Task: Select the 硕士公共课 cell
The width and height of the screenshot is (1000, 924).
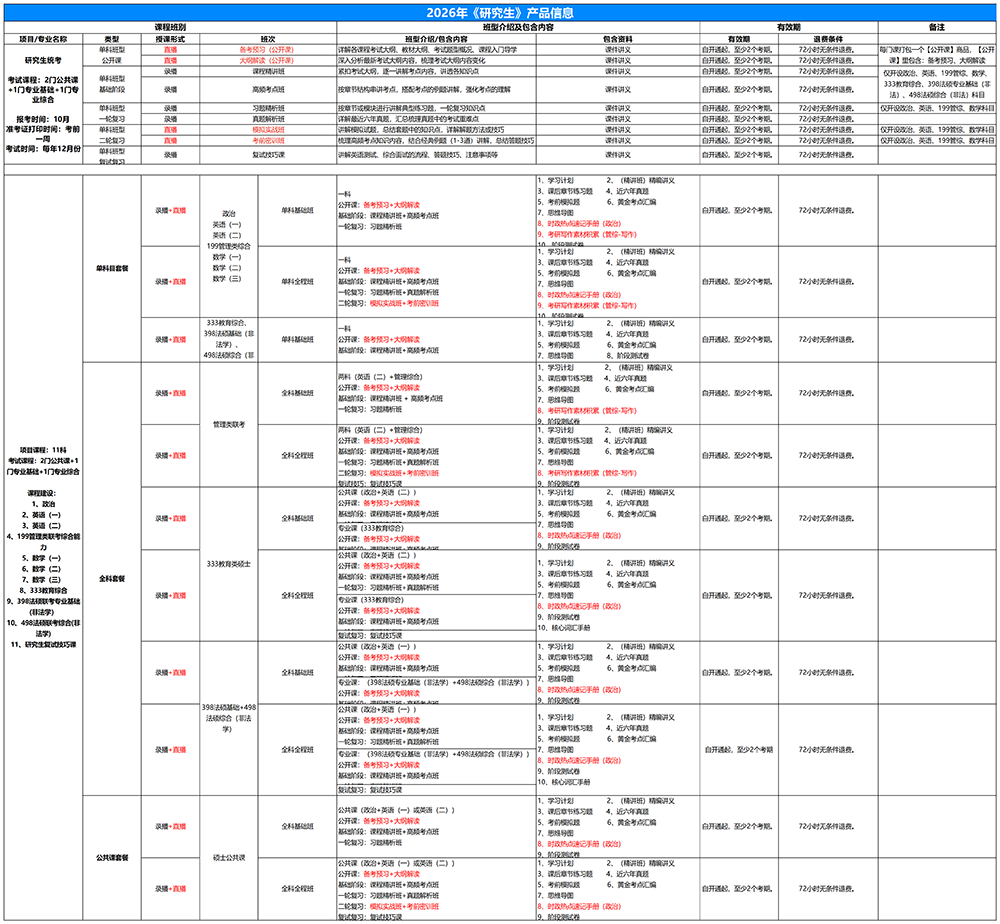Action: pos(229,857)
